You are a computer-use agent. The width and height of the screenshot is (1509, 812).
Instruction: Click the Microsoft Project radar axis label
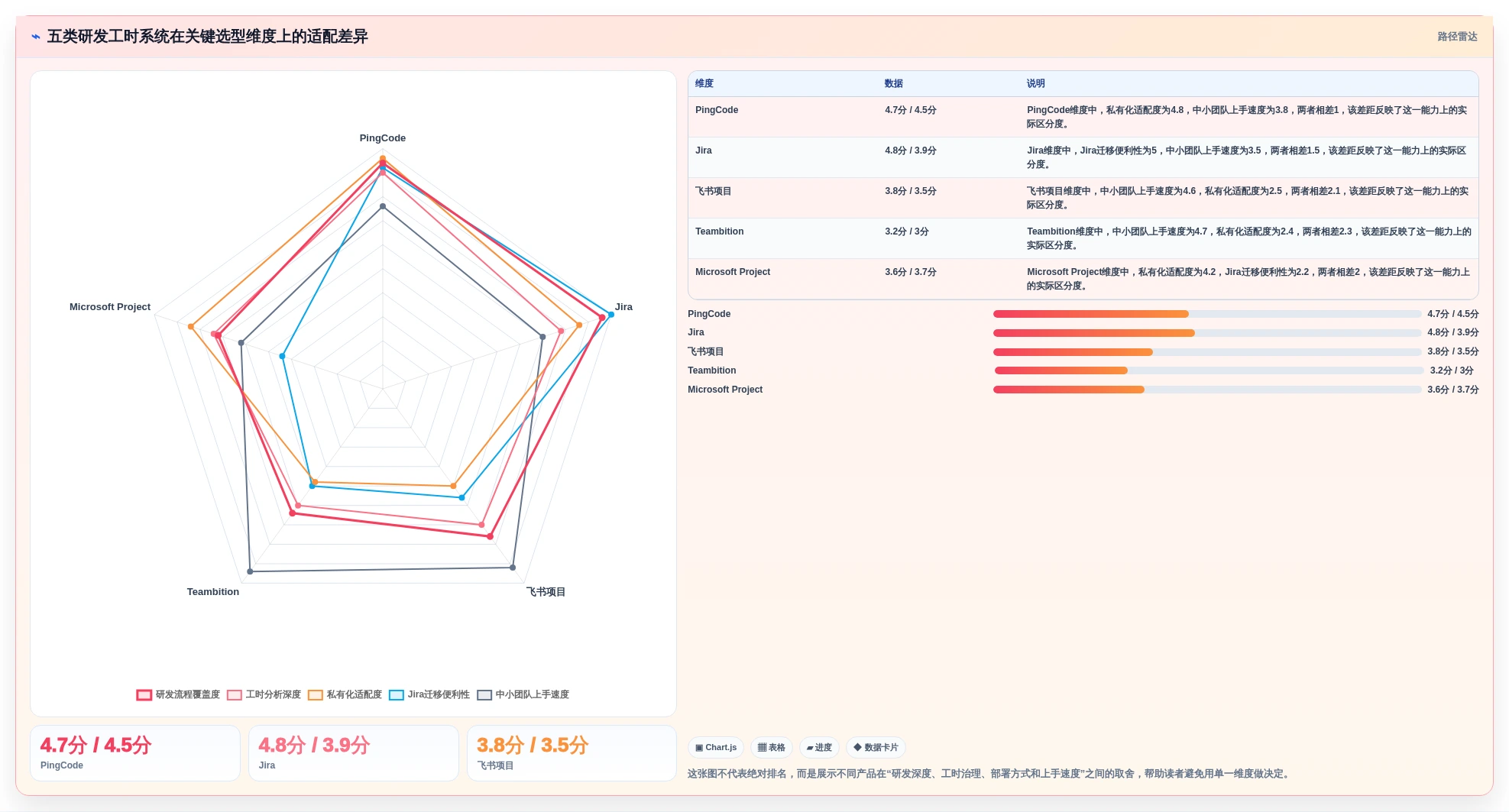coord(110,307)
